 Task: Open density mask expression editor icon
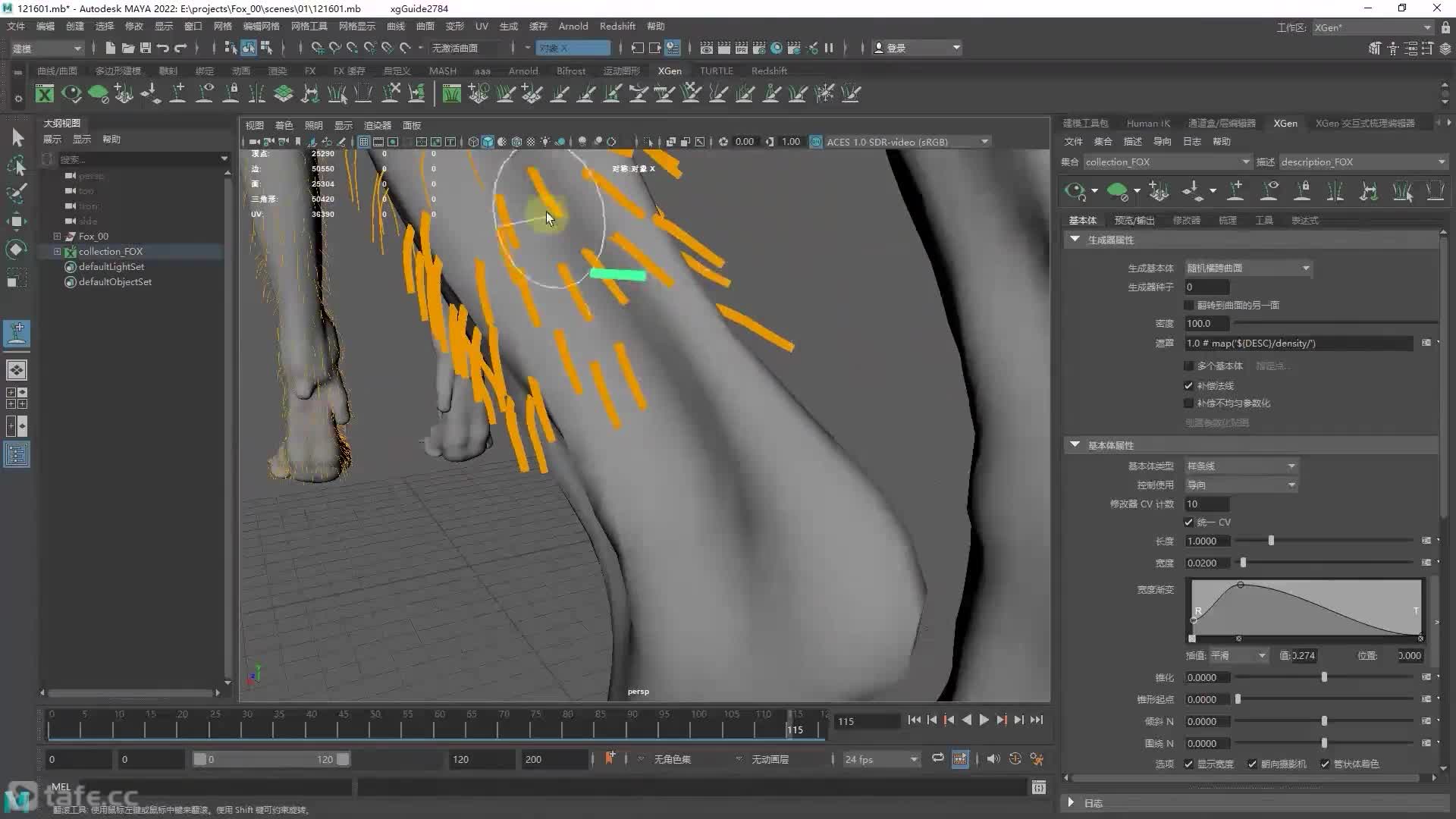(x=1426, y=343)
